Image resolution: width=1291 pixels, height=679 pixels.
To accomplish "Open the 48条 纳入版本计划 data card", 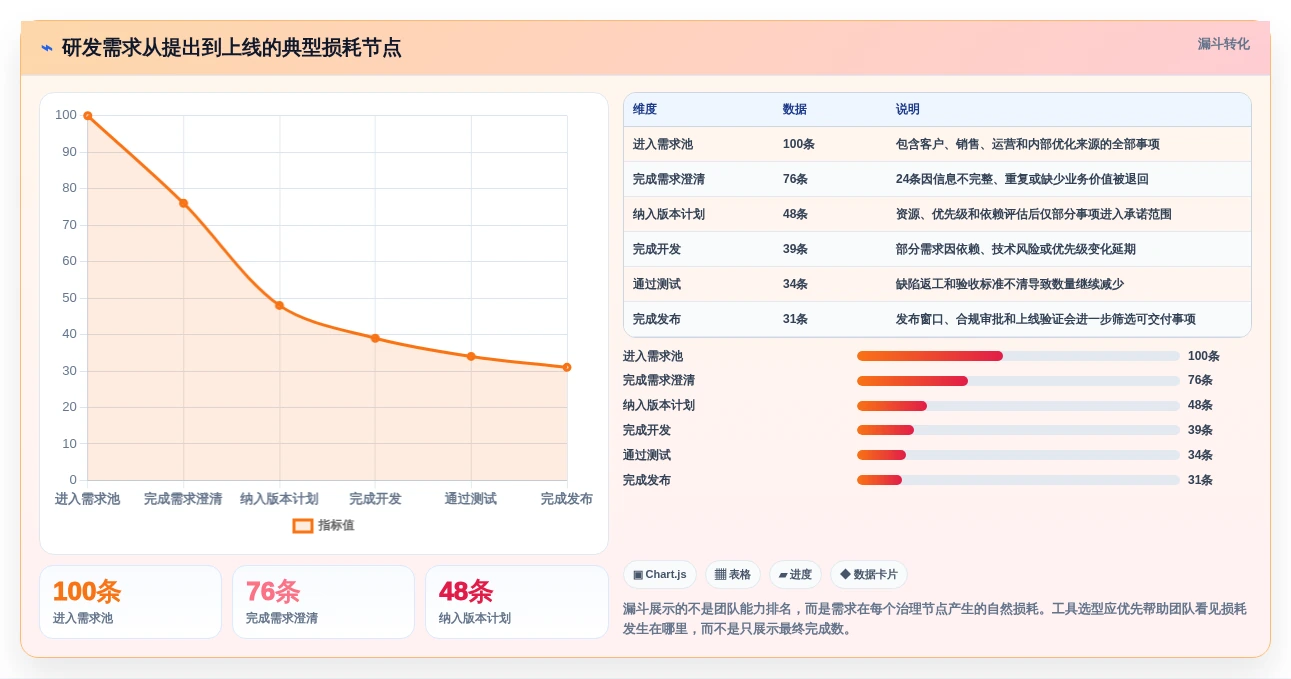I will 517,602.
